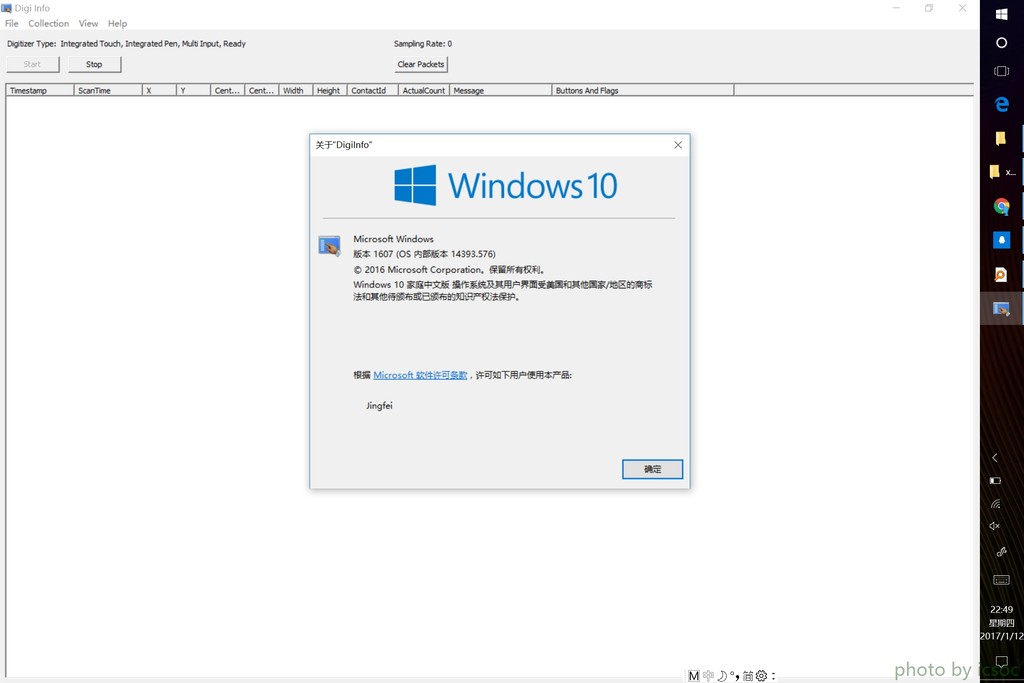1024x683 pixels.
Task: Open the View menu
Action: point(88,23)
